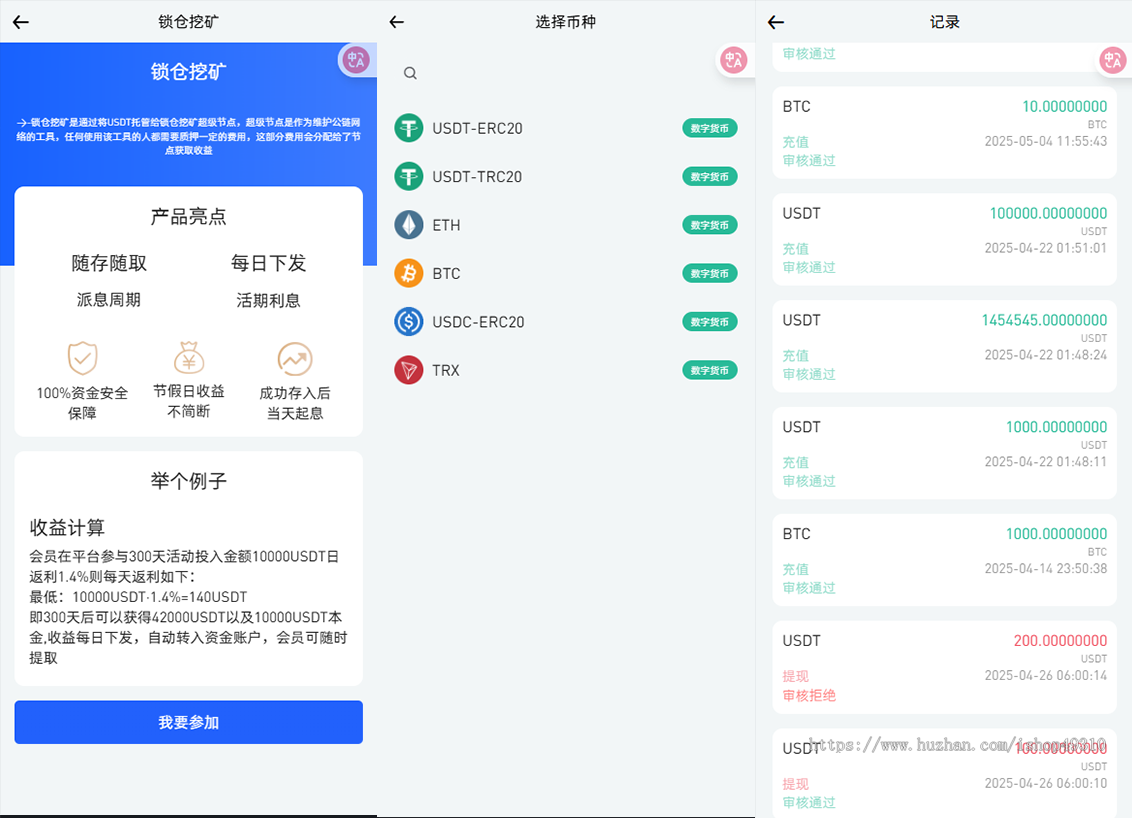Click 数字货币 tag next to USDT-ERC20

pyautogui.click(x=710, y=129)
